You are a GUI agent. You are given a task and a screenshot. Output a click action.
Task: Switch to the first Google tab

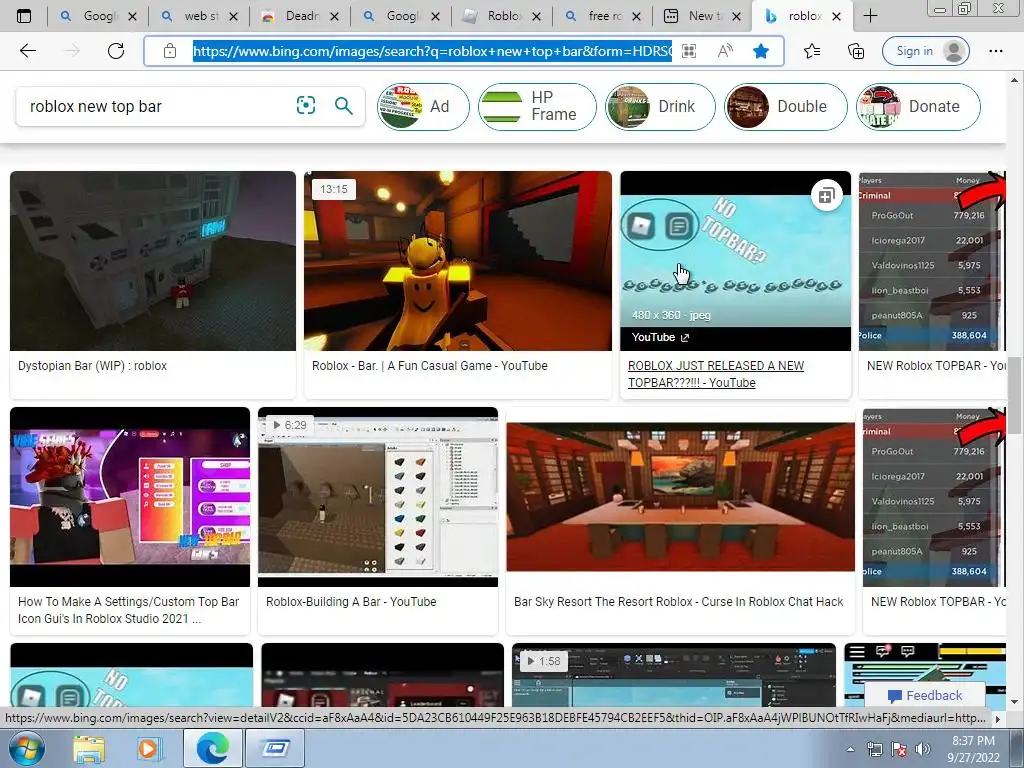coord(98,16)
